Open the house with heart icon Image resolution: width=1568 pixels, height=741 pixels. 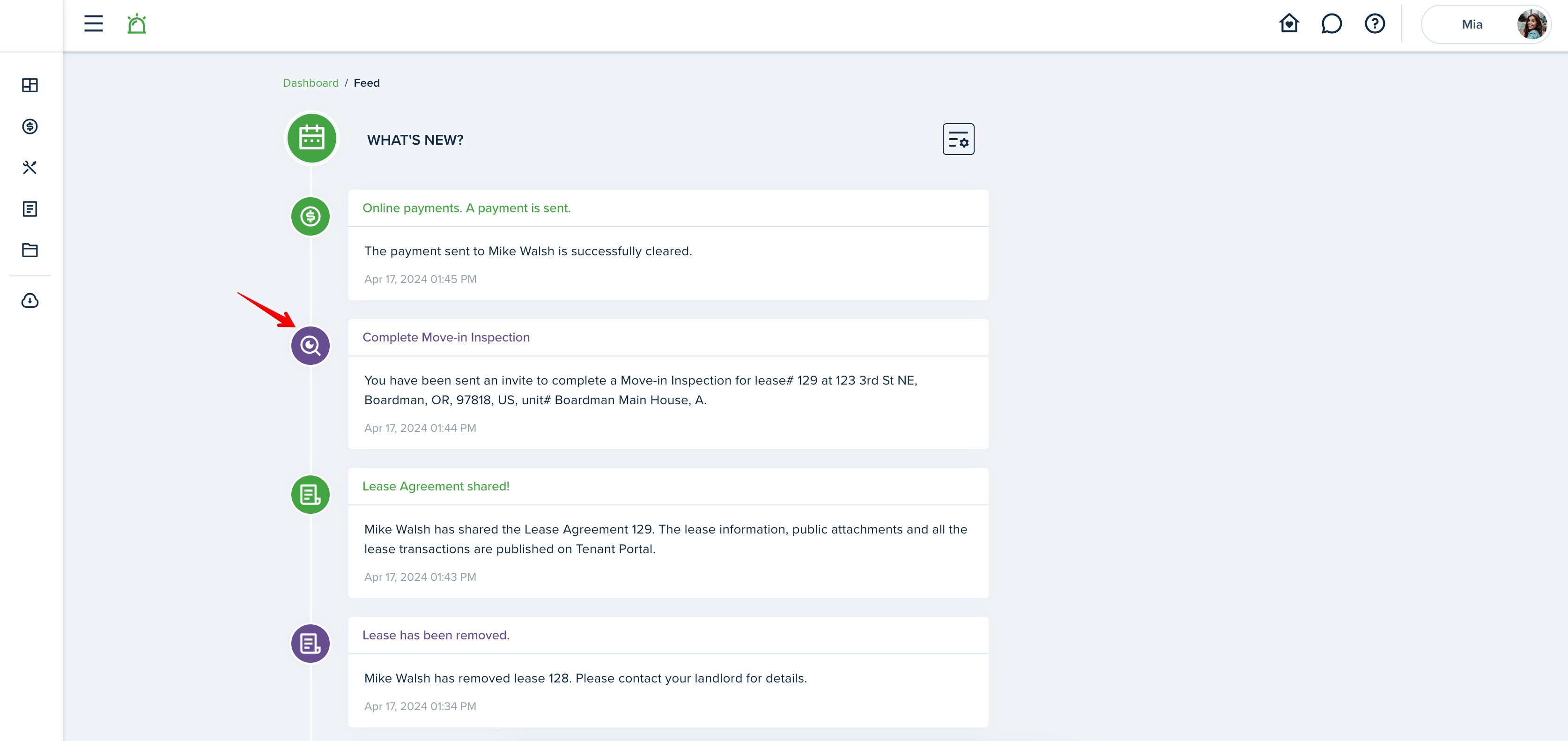[1288, 24]
